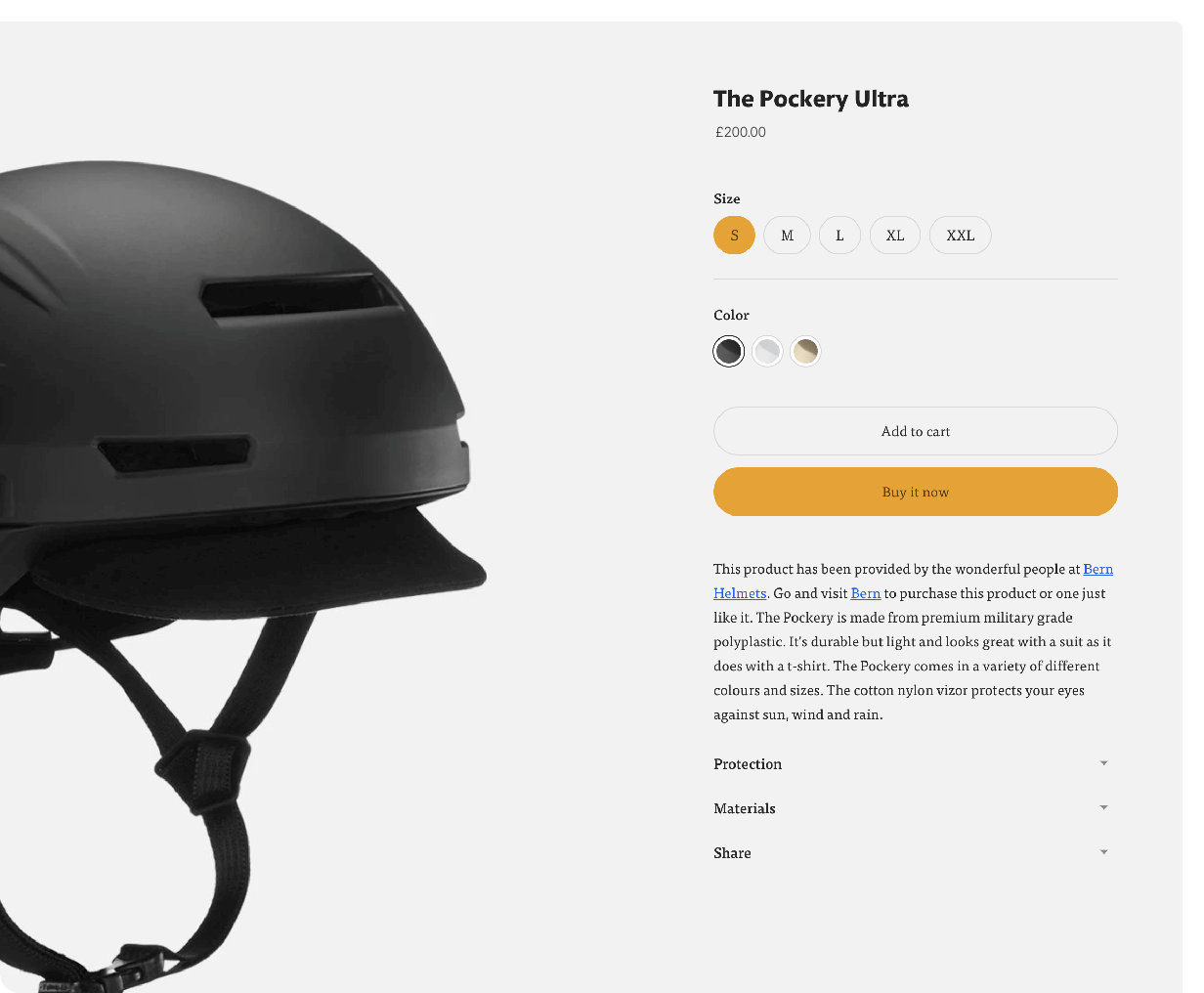Click the Materials dropdown arrow icon
1204x993 pixels.
(1104, 807)
